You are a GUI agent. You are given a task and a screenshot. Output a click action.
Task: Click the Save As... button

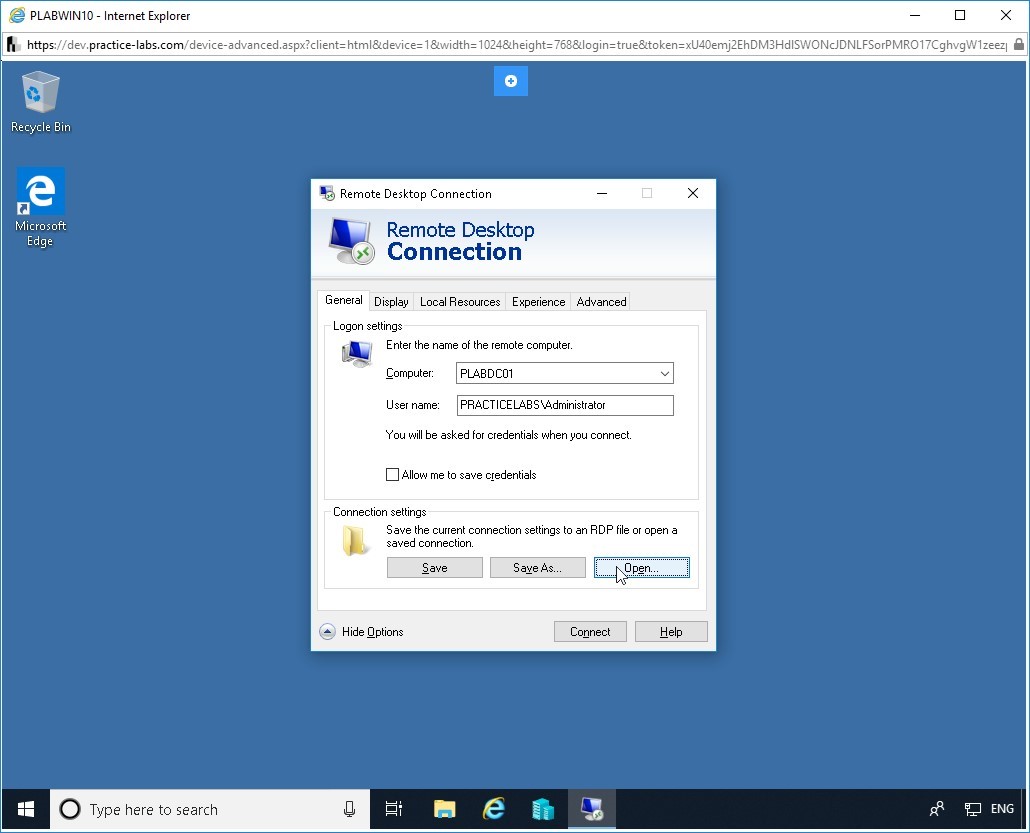537,568
